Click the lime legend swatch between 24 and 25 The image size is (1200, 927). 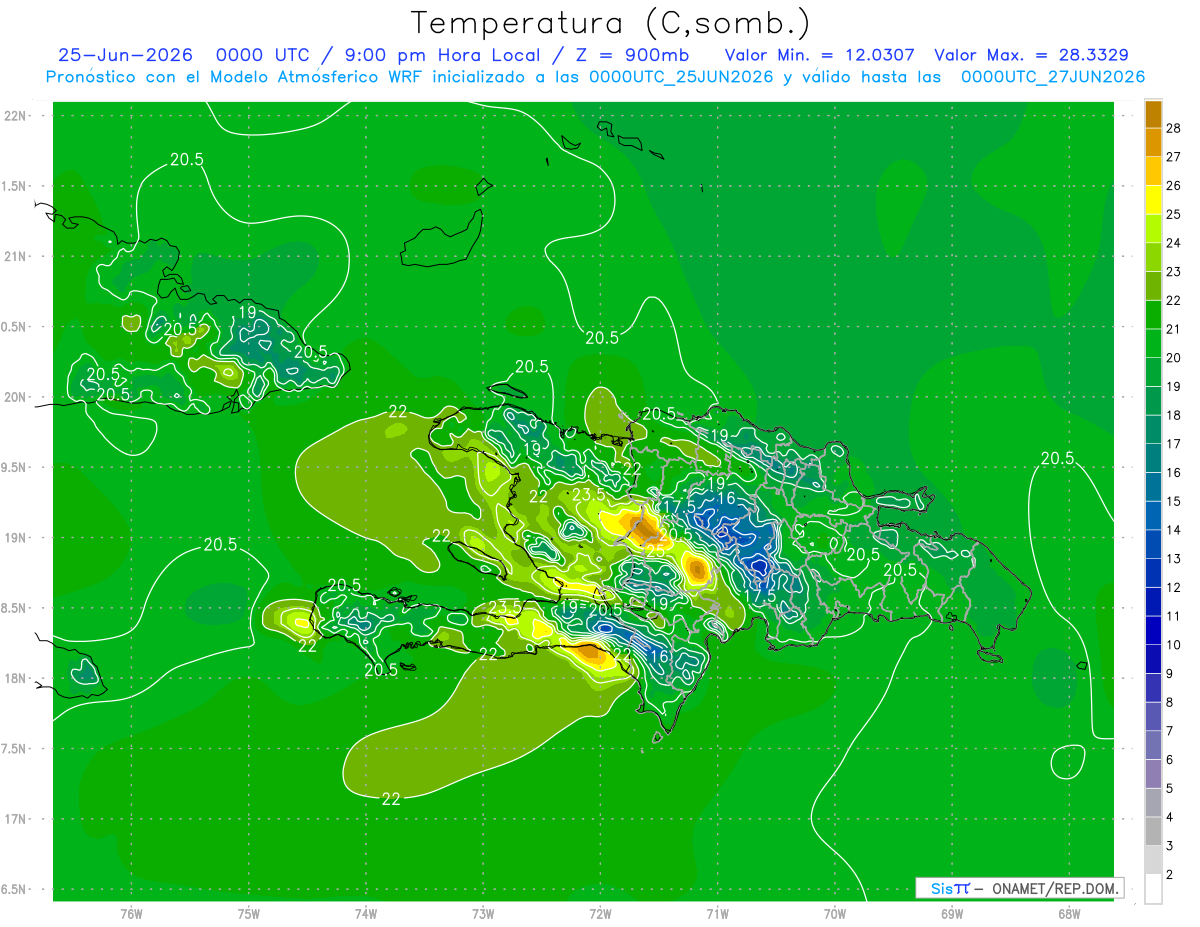pos(1153,228)
